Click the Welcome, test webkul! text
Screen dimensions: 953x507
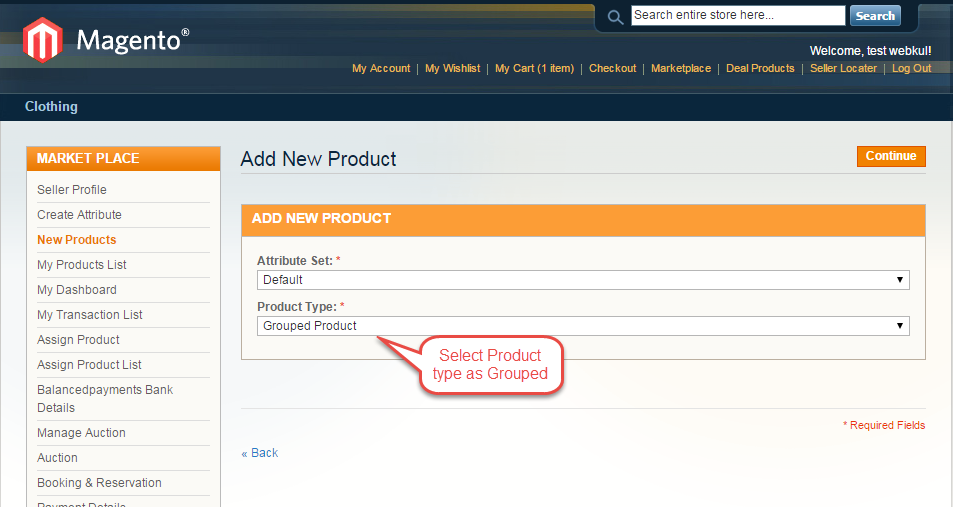(x=870, y=50)
